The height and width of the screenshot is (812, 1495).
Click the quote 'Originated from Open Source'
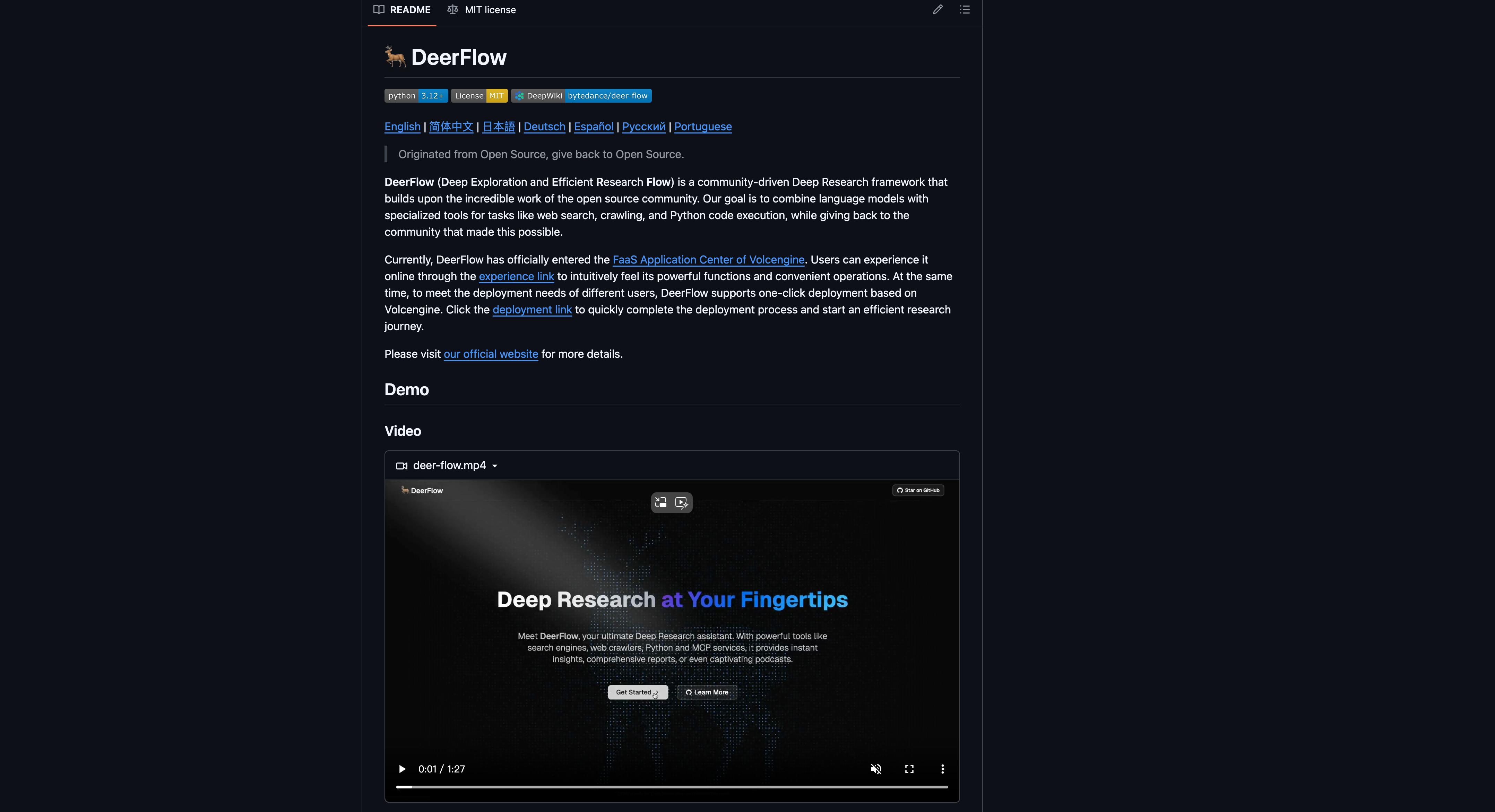[x=541, y=154]
